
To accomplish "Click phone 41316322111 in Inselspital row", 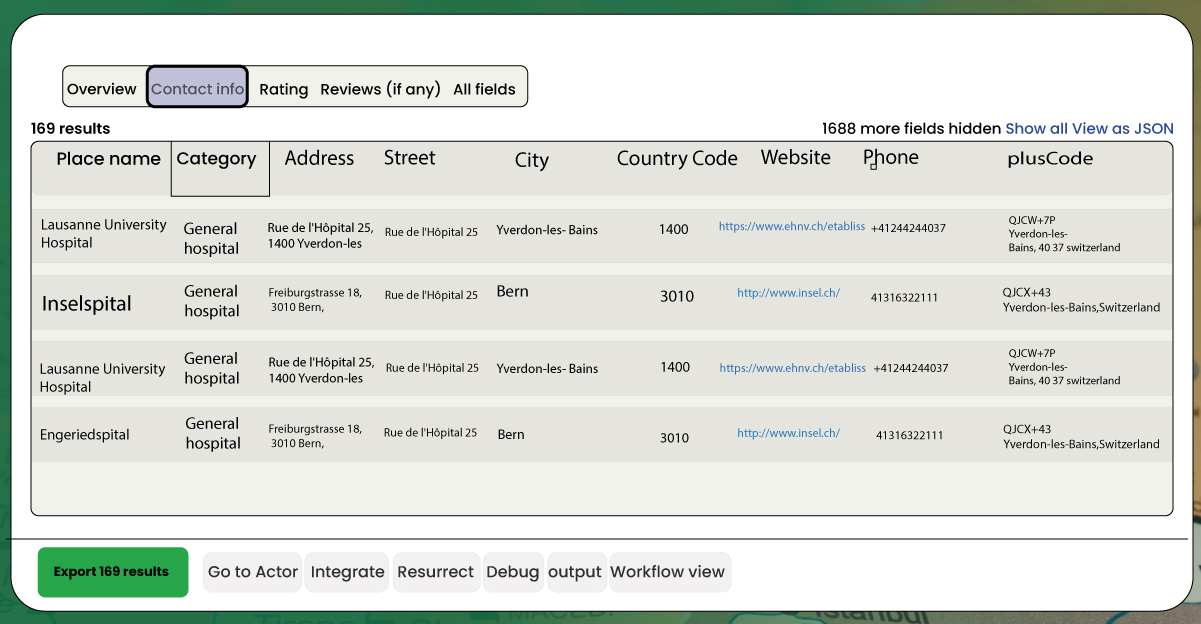I will click(904, 298).
